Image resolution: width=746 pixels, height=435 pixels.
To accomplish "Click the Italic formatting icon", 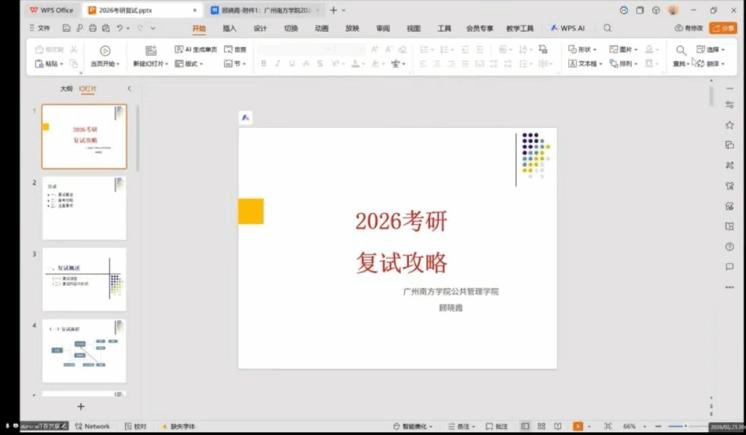I will click(278, 64).
